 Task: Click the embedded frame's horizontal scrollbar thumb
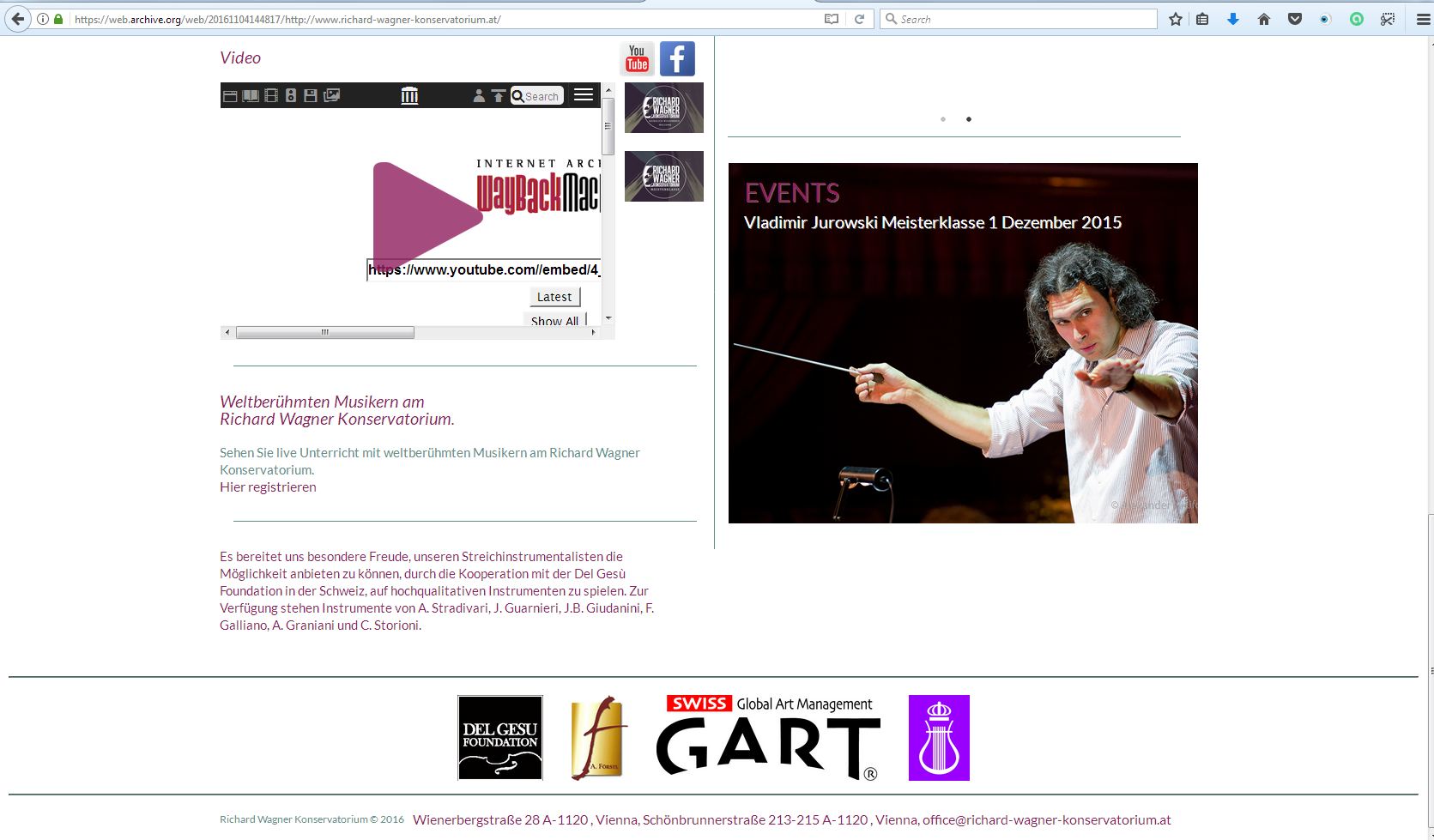[325, 332]
